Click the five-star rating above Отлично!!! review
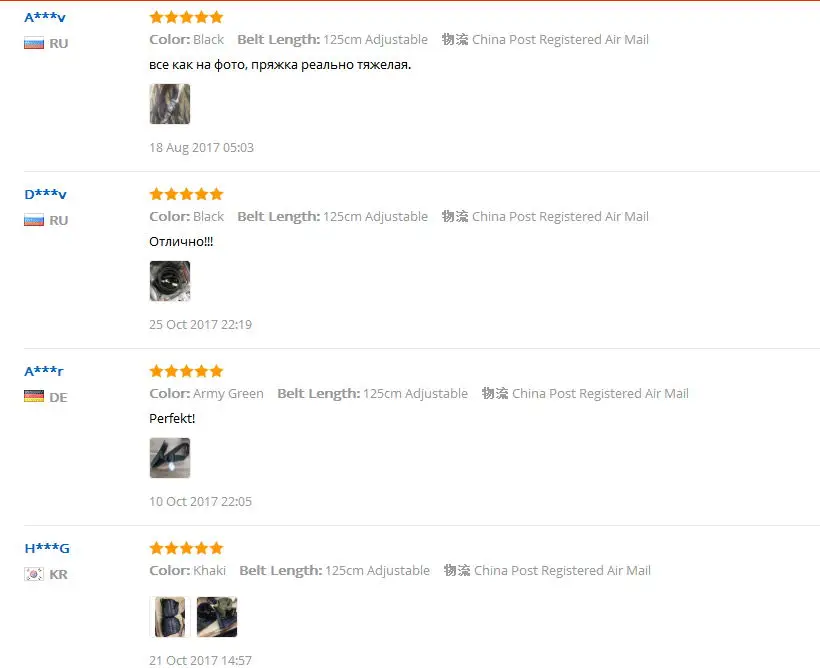The image size is (820, 668). click(186, 194)
